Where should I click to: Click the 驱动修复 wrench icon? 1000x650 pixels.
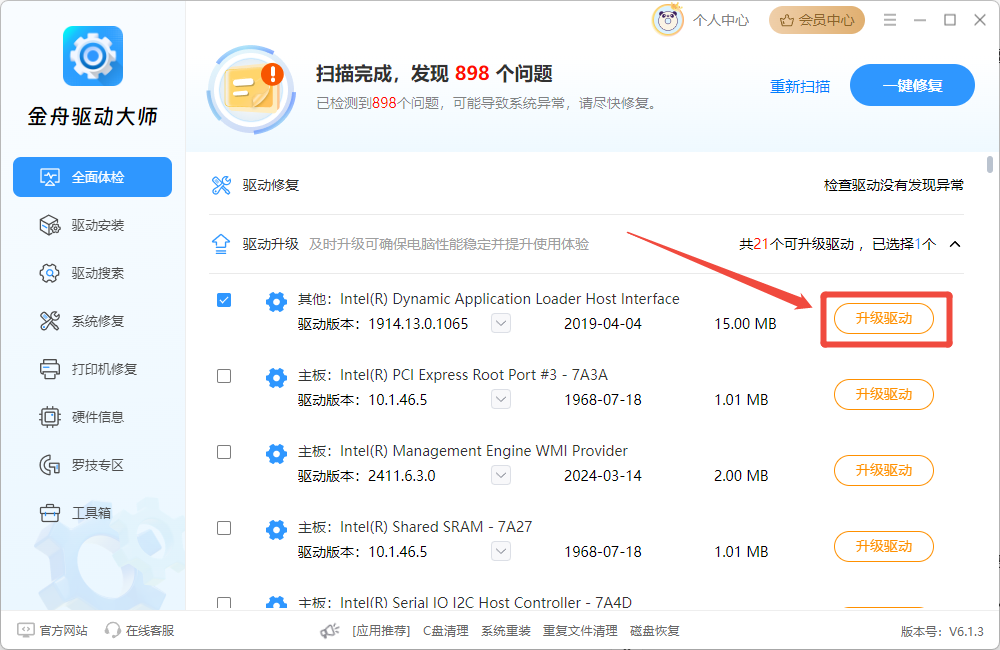tap(221, 185)
